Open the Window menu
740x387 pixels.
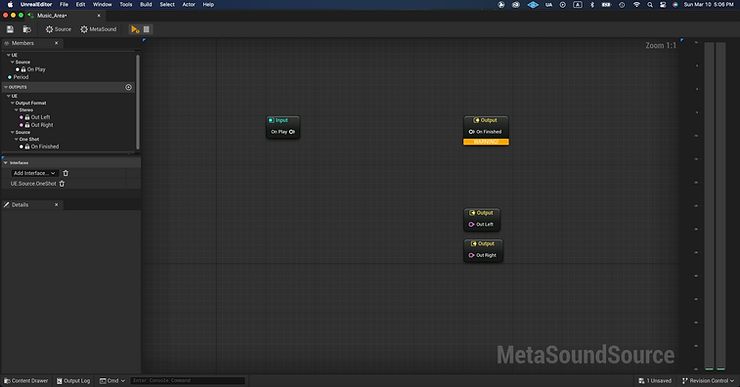point(102,5)
